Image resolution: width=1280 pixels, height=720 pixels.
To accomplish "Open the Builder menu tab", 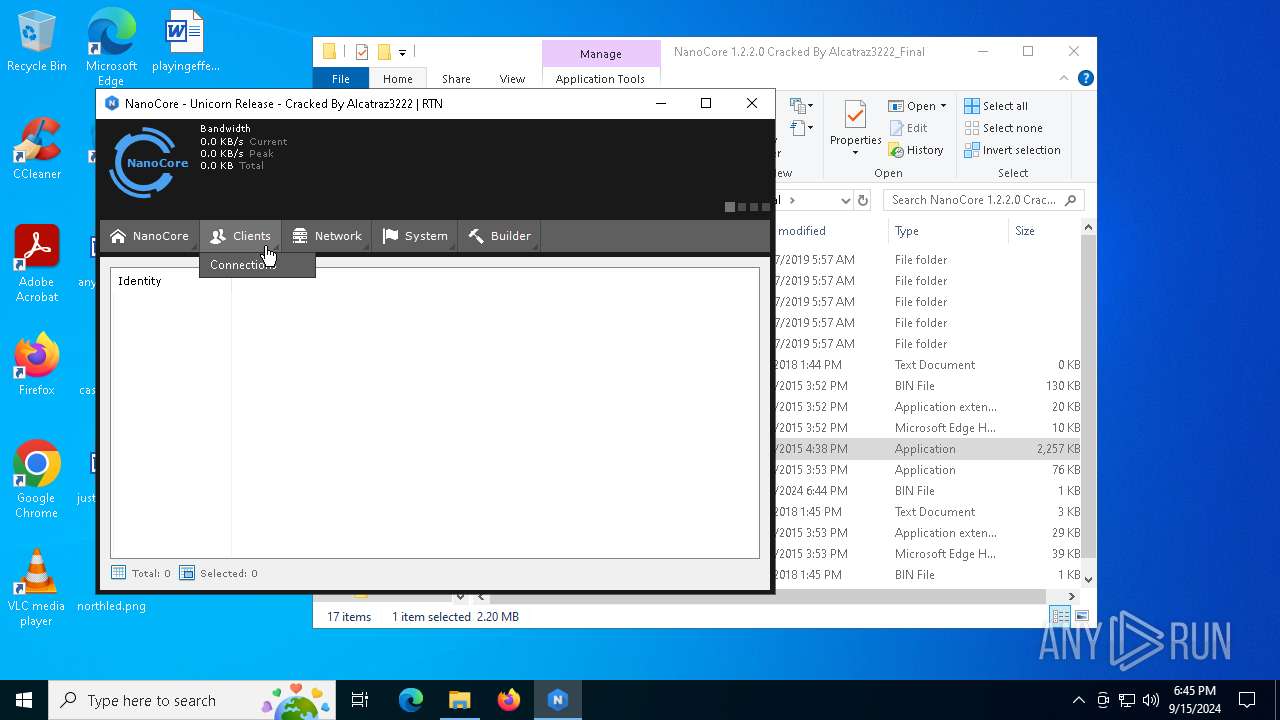I will coord(499,236).
